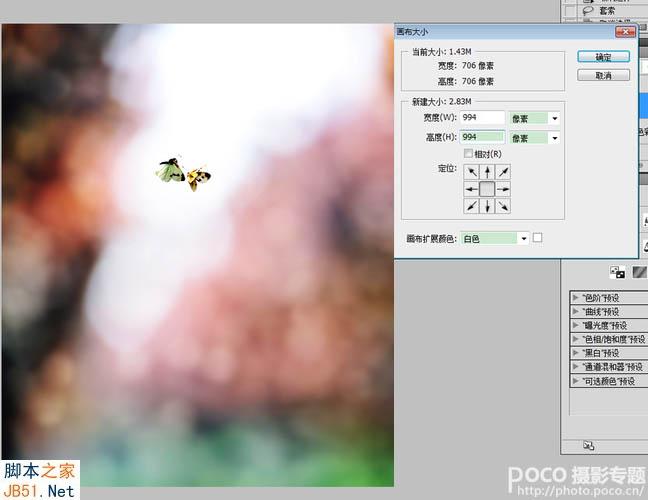
Task: Expand the "黑白"预设 group
Action: coord(575,353)
